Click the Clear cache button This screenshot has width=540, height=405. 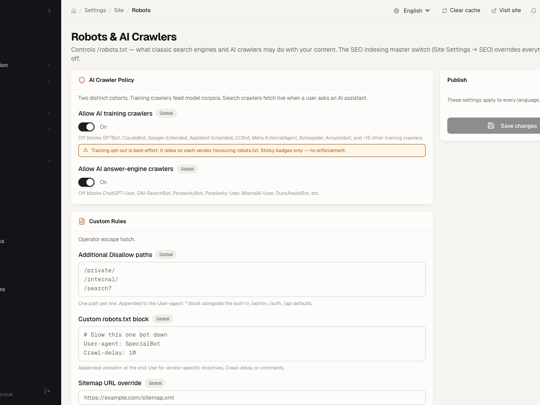click(461, 10)
